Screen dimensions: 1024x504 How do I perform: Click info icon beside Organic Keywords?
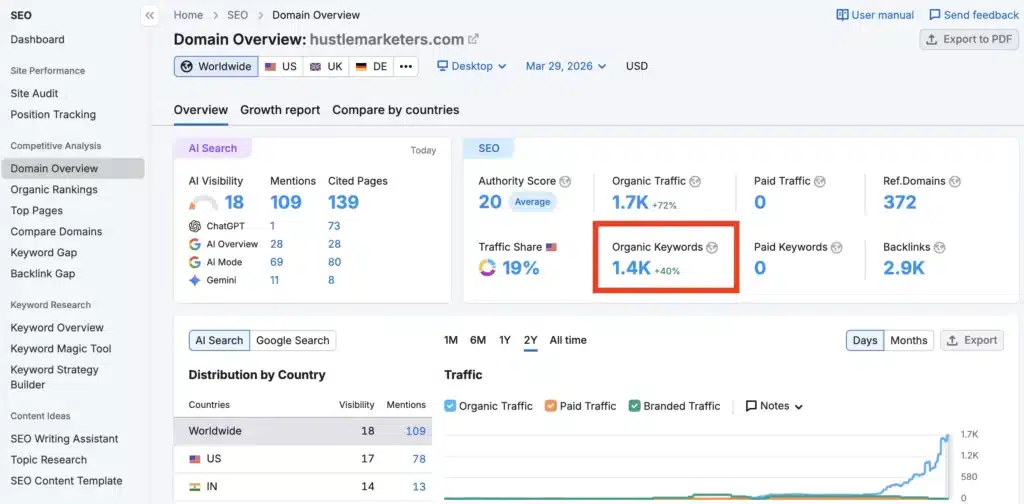pyautogui.click(x=712, y=247)
